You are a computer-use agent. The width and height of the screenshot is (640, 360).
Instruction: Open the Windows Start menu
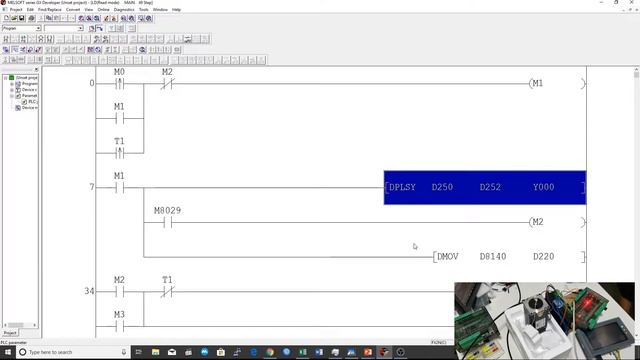pyautogui.click(x=8, y=352)
